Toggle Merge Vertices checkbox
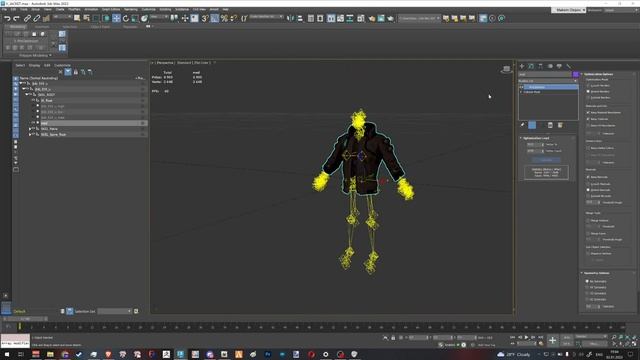The width and height of the screenshot is (640, 360). [588, 220]
